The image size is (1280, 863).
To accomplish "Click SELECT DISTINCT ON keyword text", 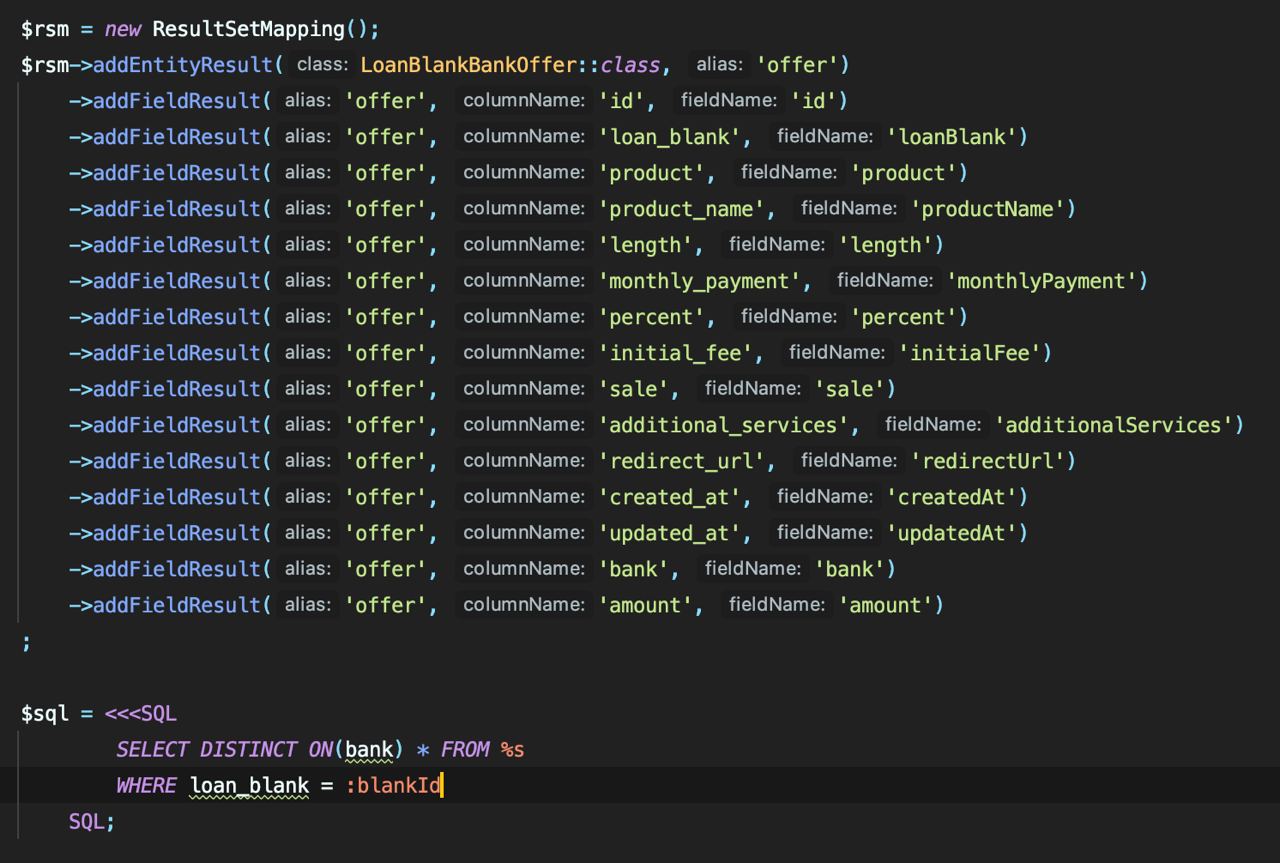I will pos(225,749).
